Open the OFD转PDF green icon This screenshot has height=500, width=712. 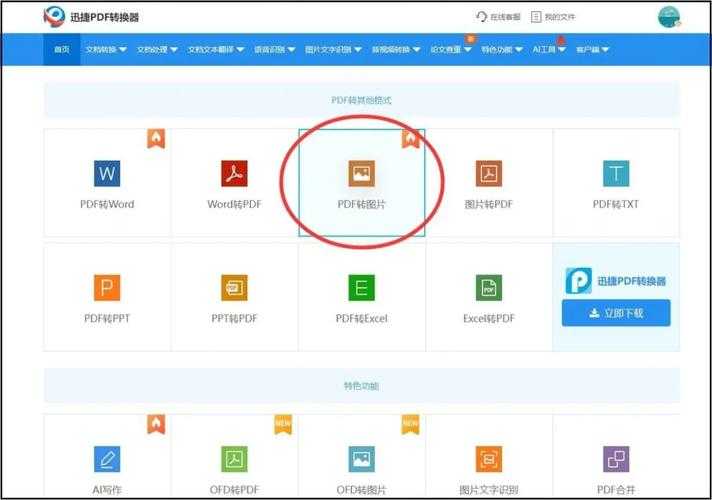[x=234, y=459]
